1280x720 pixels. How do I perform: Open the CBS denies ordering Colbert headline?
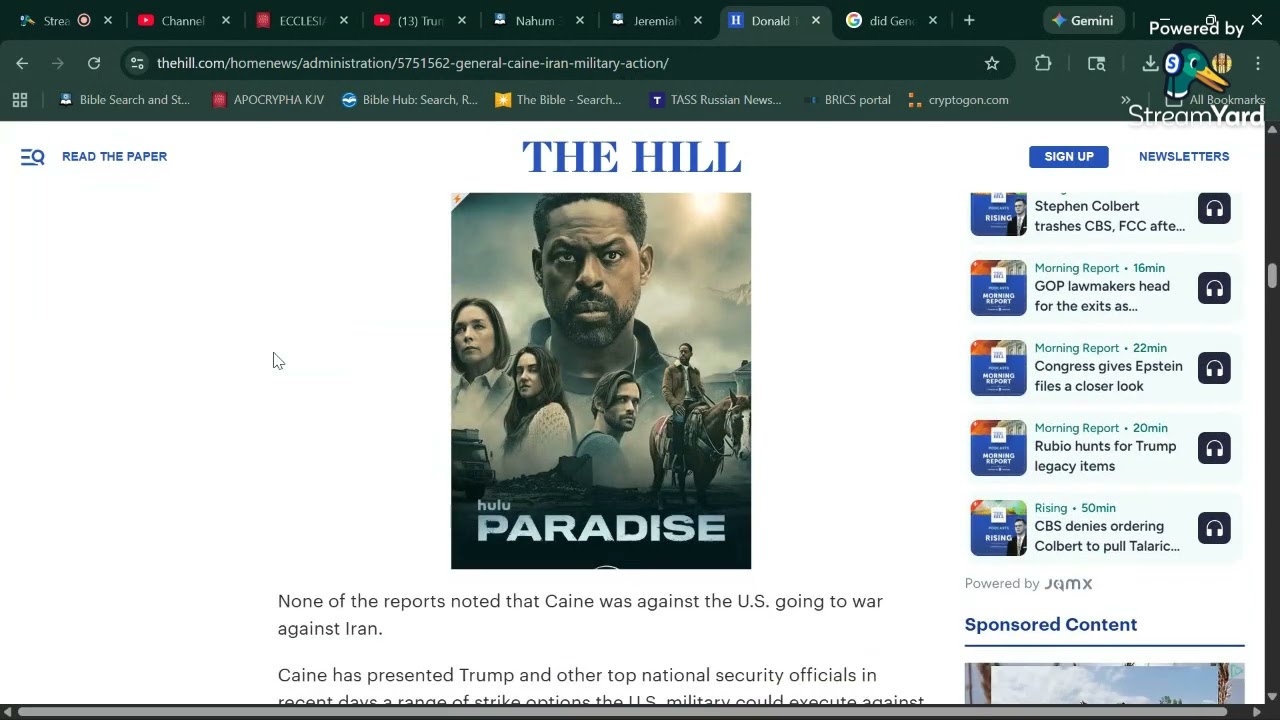point(1107,536)
